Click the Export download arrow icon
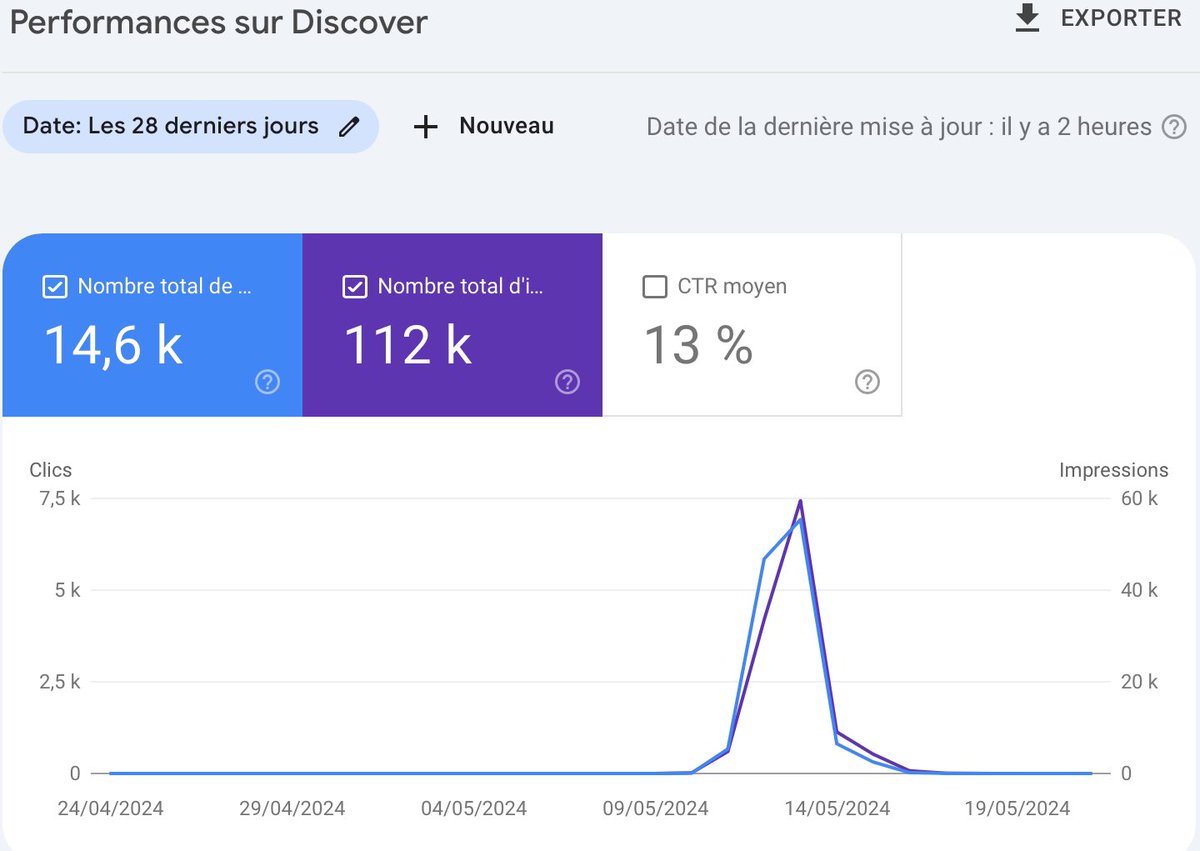 tap(1026, 17)
